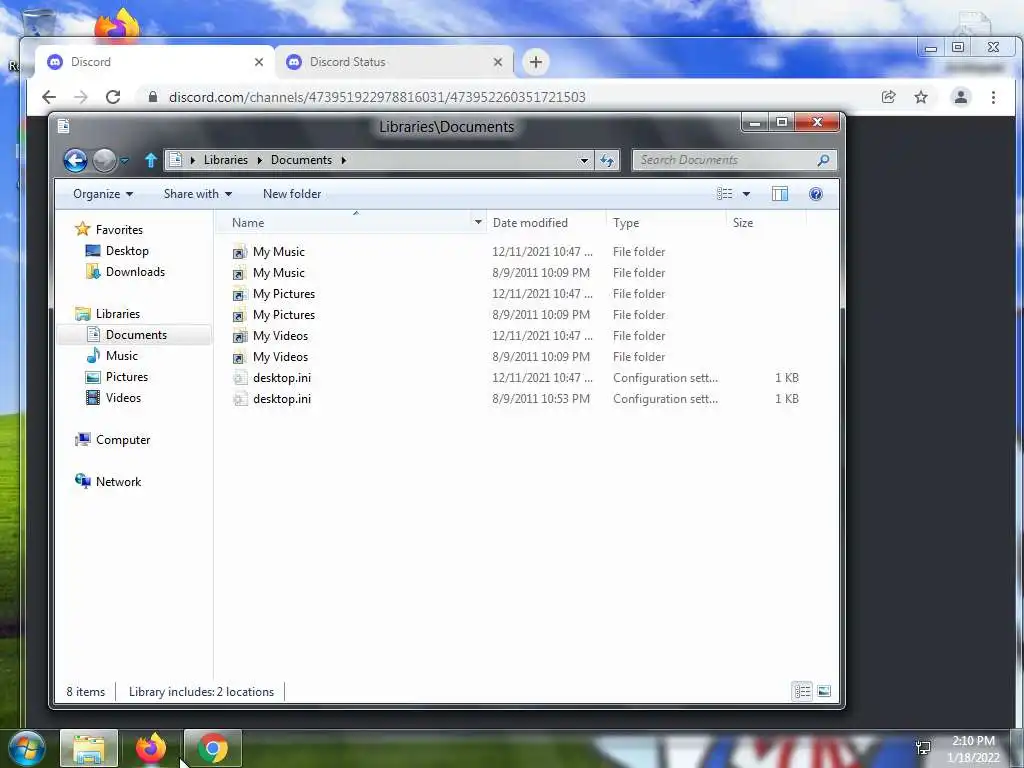Select Computer in the navigation pane

(x=112, y=440)
